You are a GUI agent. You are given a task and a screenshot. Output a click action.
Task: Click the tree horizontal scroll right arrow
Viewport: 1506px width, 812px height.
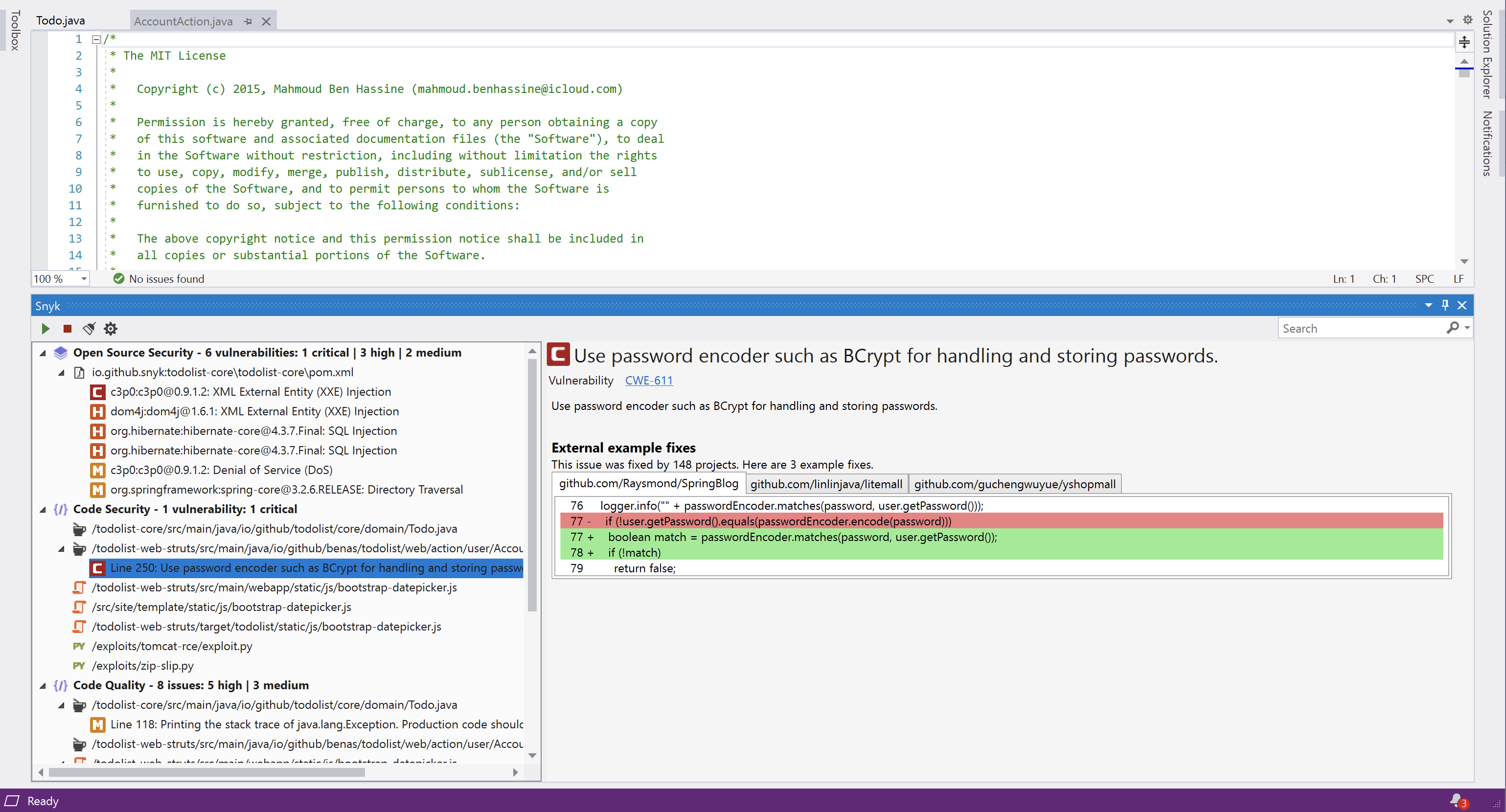(515, 772)
